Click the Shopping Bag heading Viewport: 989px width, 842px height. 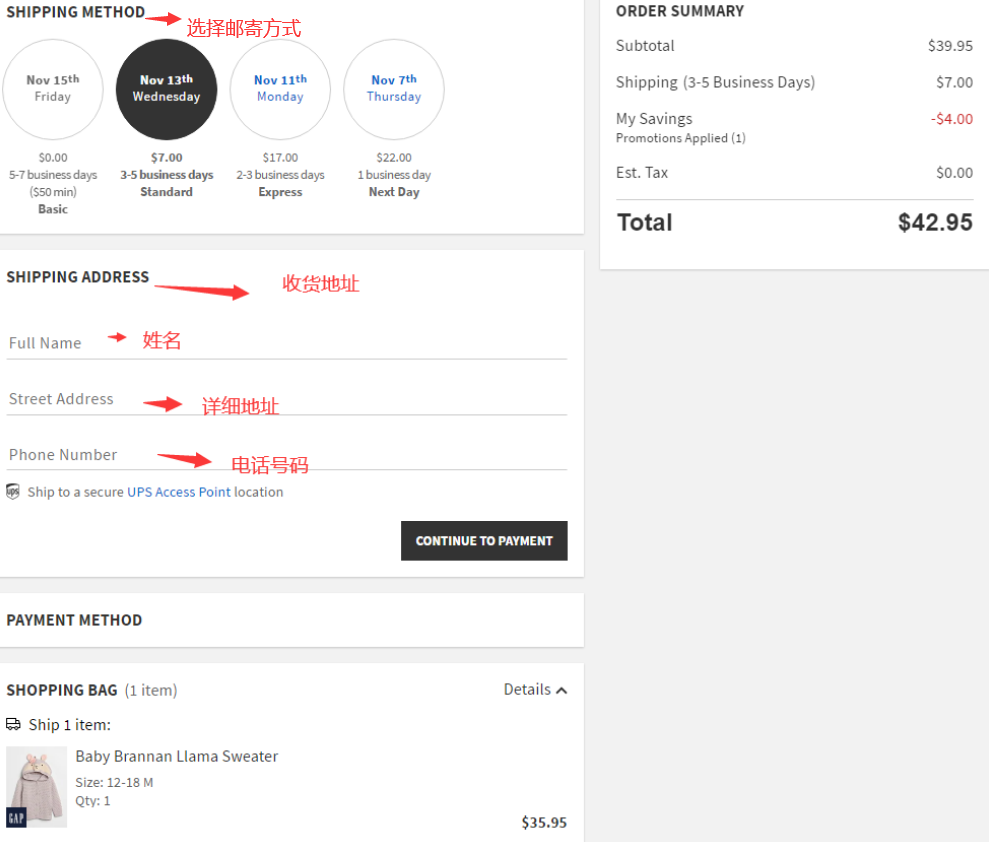[61, 690]
